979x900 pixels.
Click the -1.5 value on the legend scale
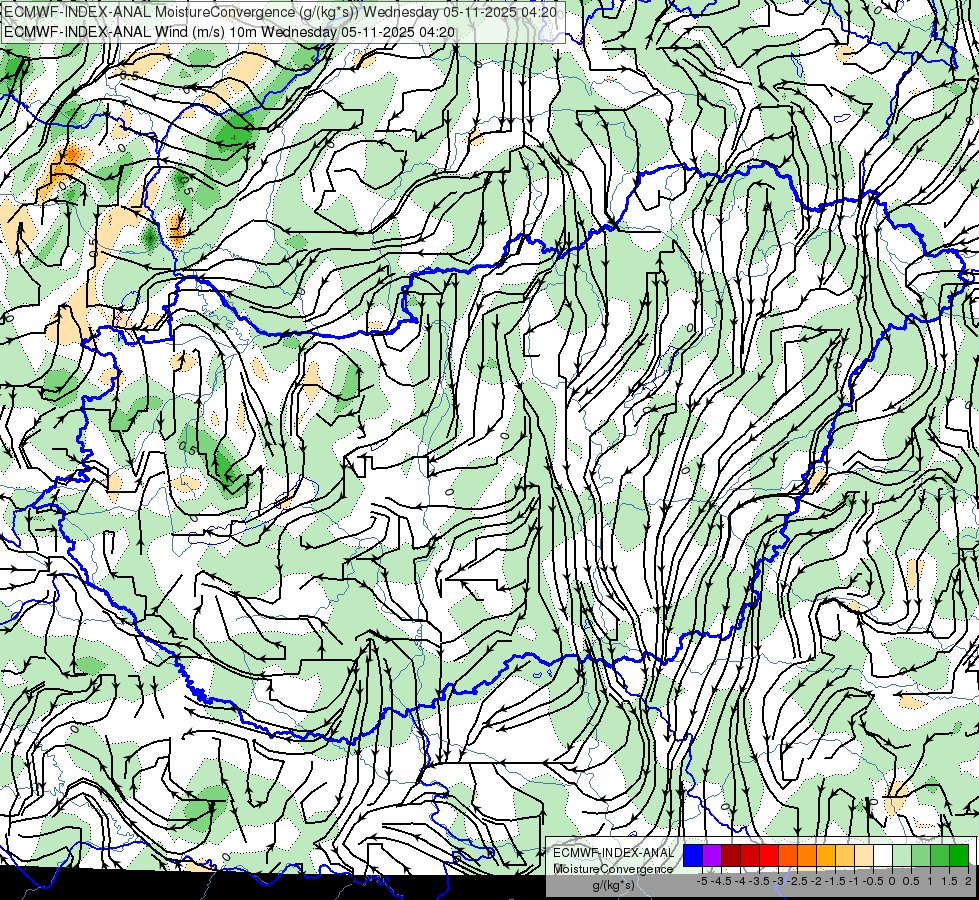coord(835,881)
